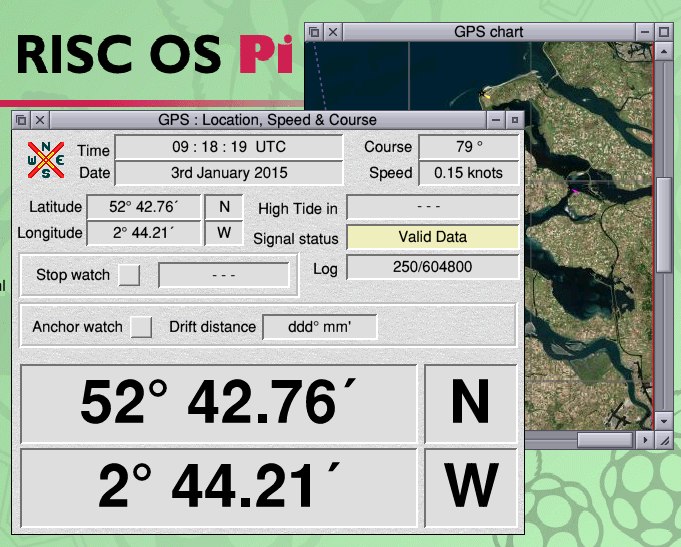This screenshot has height=547, width=681.
Task: Enable the Anchor watch checkbox
Action: coord(141,327)
